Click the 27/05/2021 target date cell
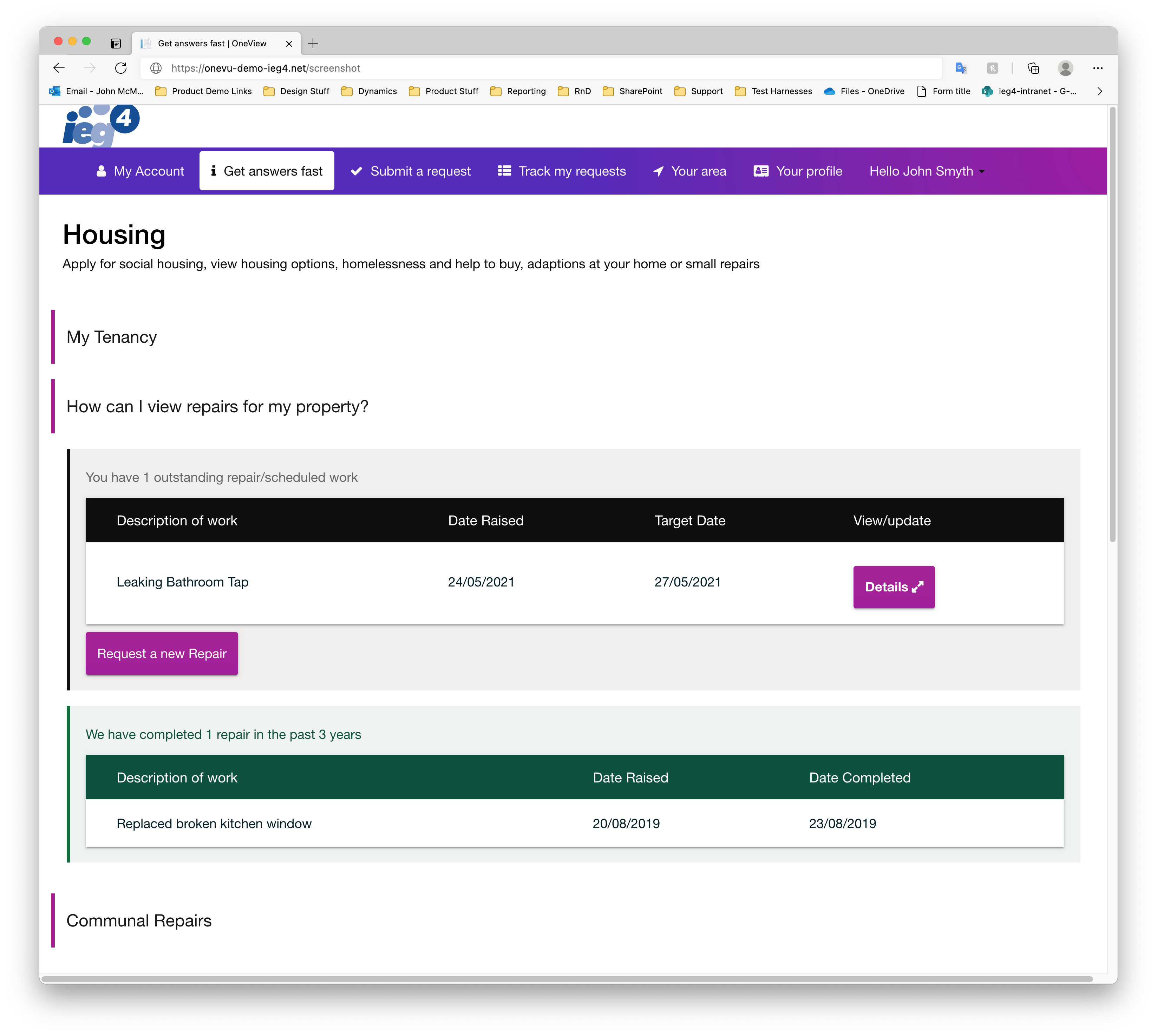This screenshot has width=1157, height=1036. (687, 582)
